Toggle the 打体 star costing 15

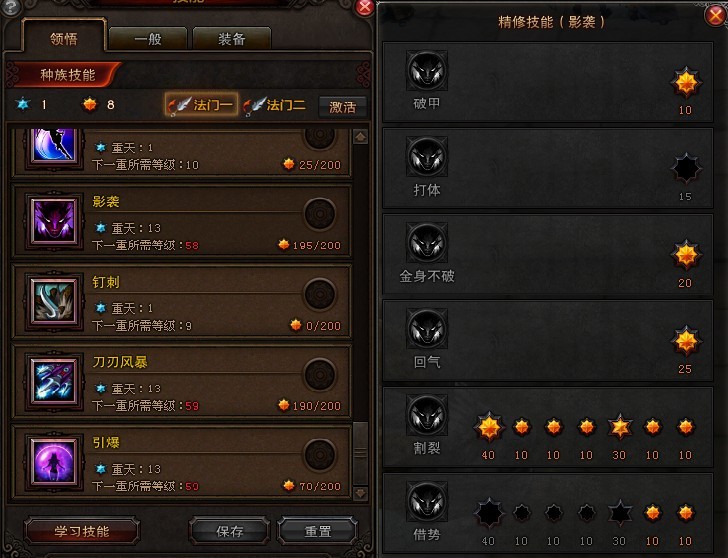click(686, 169)
